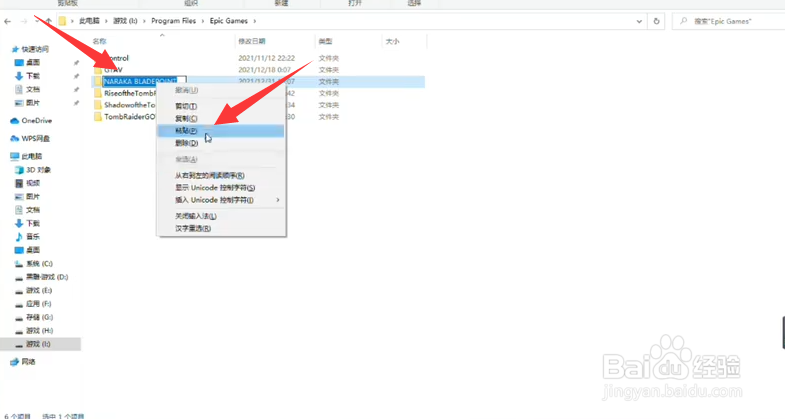Select 汉字重选(R) menu entry
785x419 pixels.
point(221,228)
